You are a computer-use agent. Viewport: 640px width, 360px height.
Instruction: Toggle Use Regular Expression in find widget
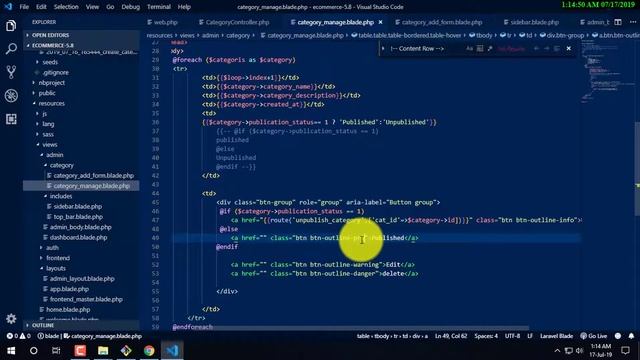490,49
